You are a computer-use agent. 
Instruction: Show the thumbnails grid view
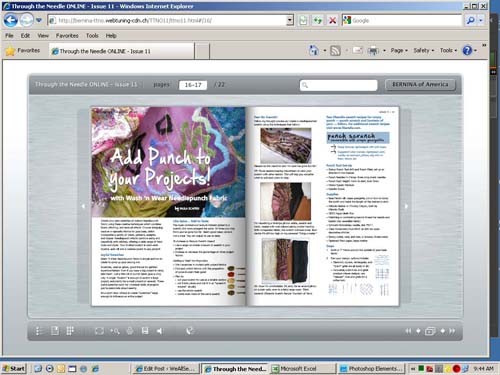[70, 331]
